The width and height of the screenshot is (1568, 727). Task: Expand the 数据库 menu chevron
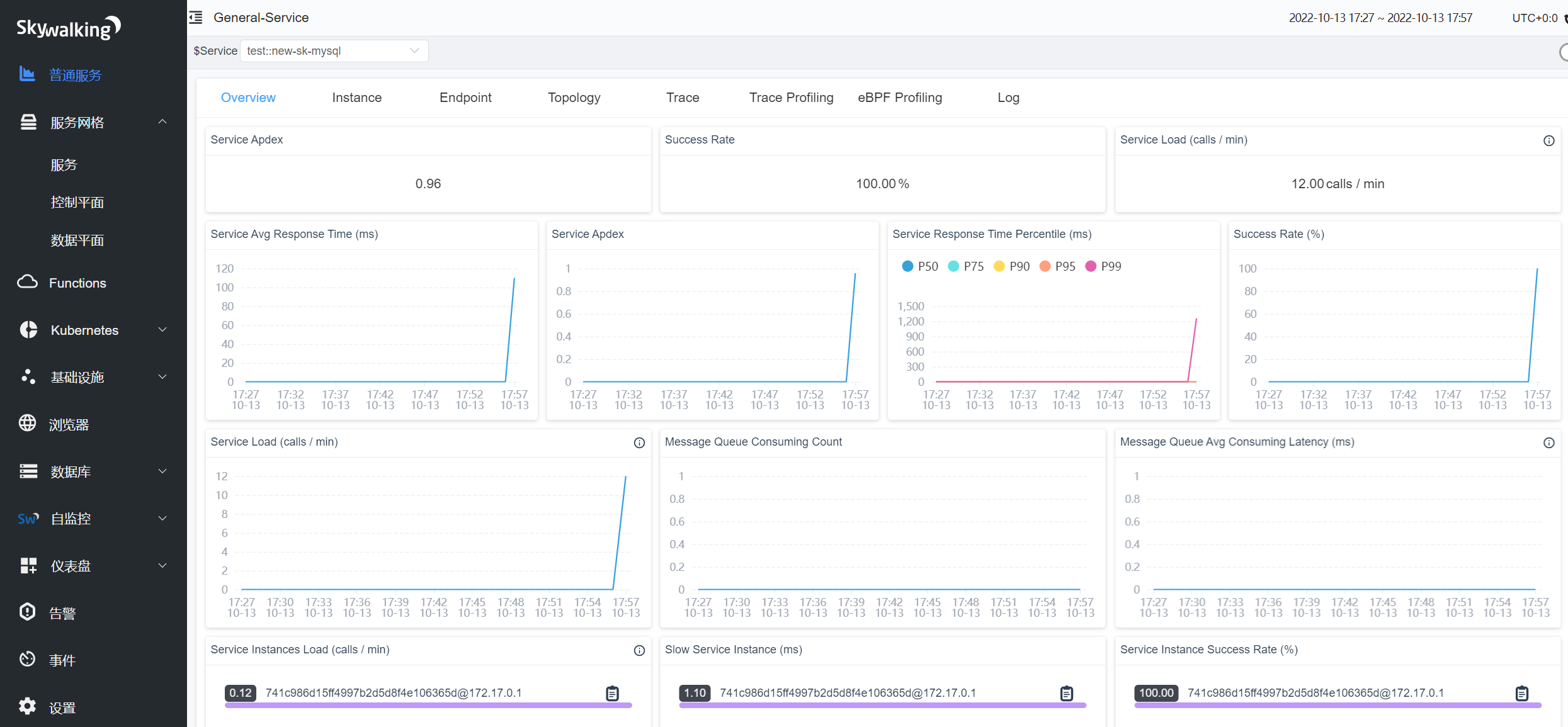(x=162, y=471)
